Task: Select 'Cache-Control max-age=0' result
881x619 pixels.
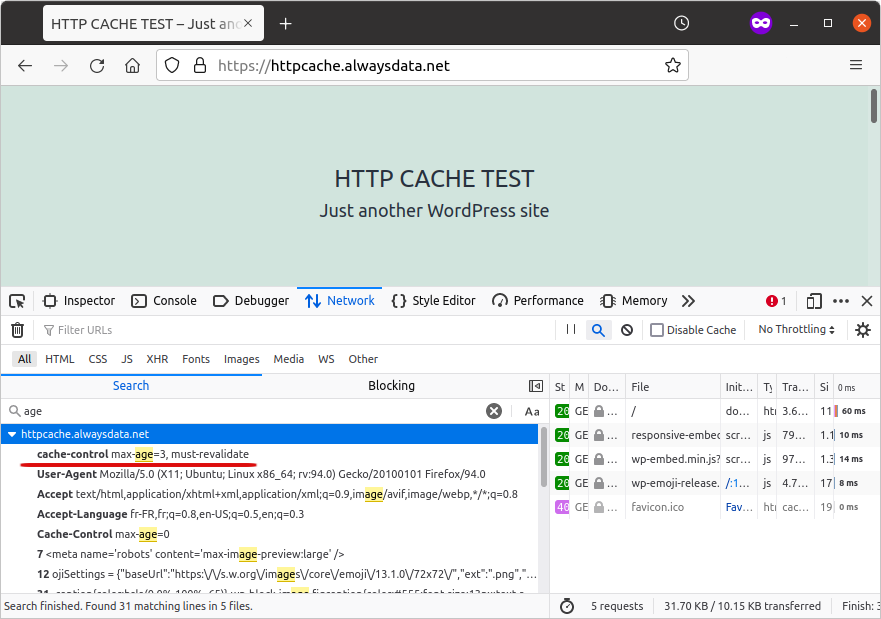Action: click(270, 534)
